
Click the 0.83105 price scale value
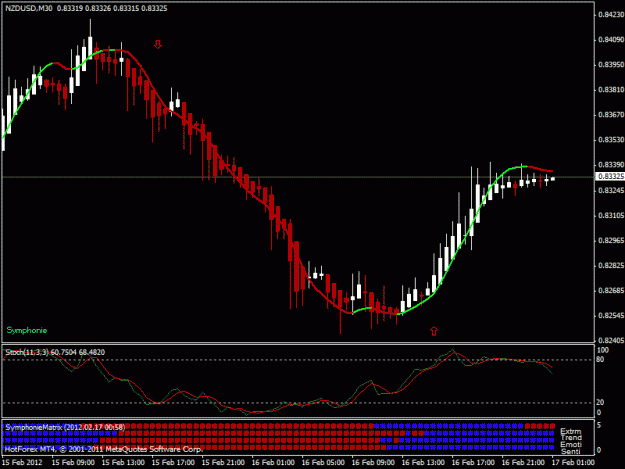[x=611, y=216]
